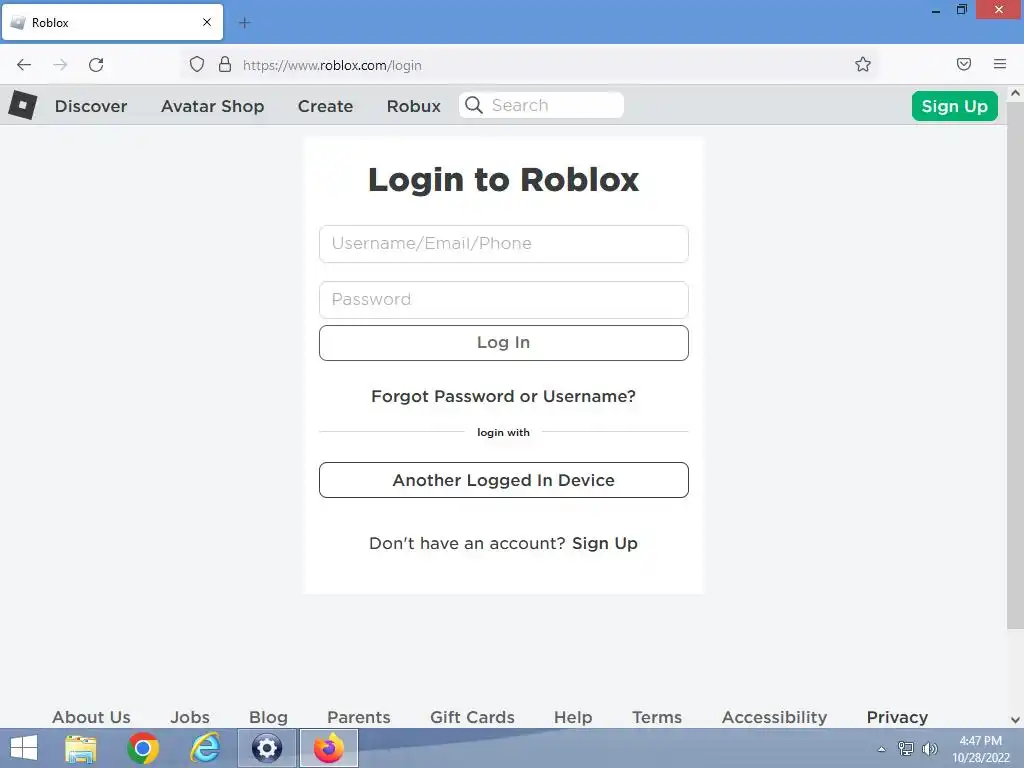Focus the Password field
This screenshot has height=768, width=1024.
pyautogui.click(x=504, y=300)
